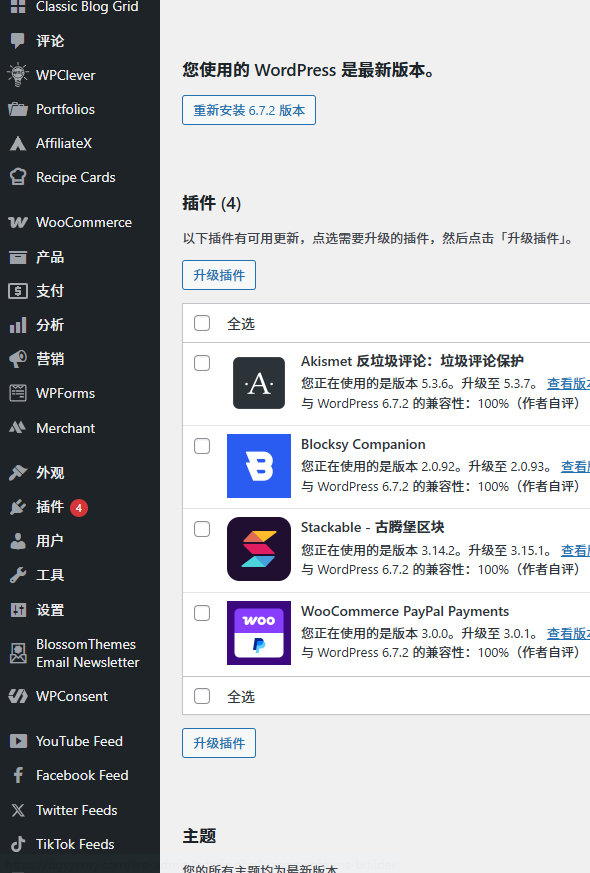This screenshot has height=873, width=590.
Task: Click the upper 升级插件 button
Action: (x=219, y=275)
